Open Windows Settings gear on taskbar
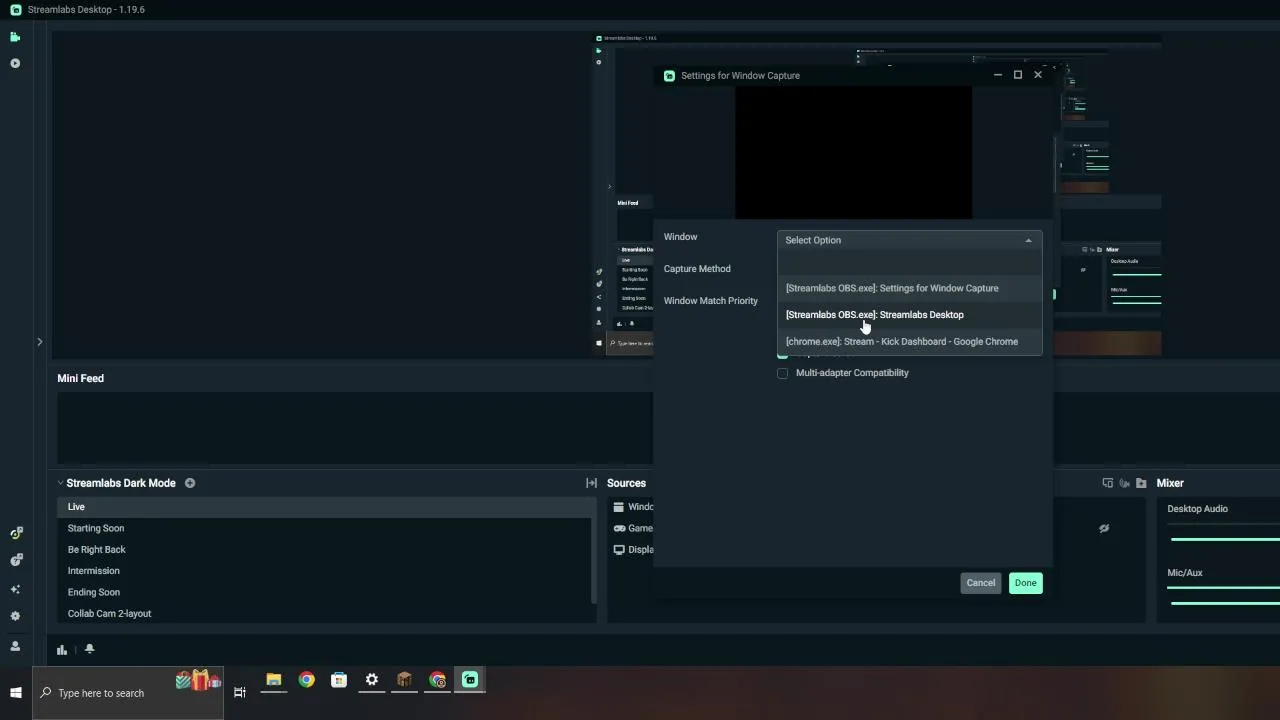 click(x=372, y=680)
